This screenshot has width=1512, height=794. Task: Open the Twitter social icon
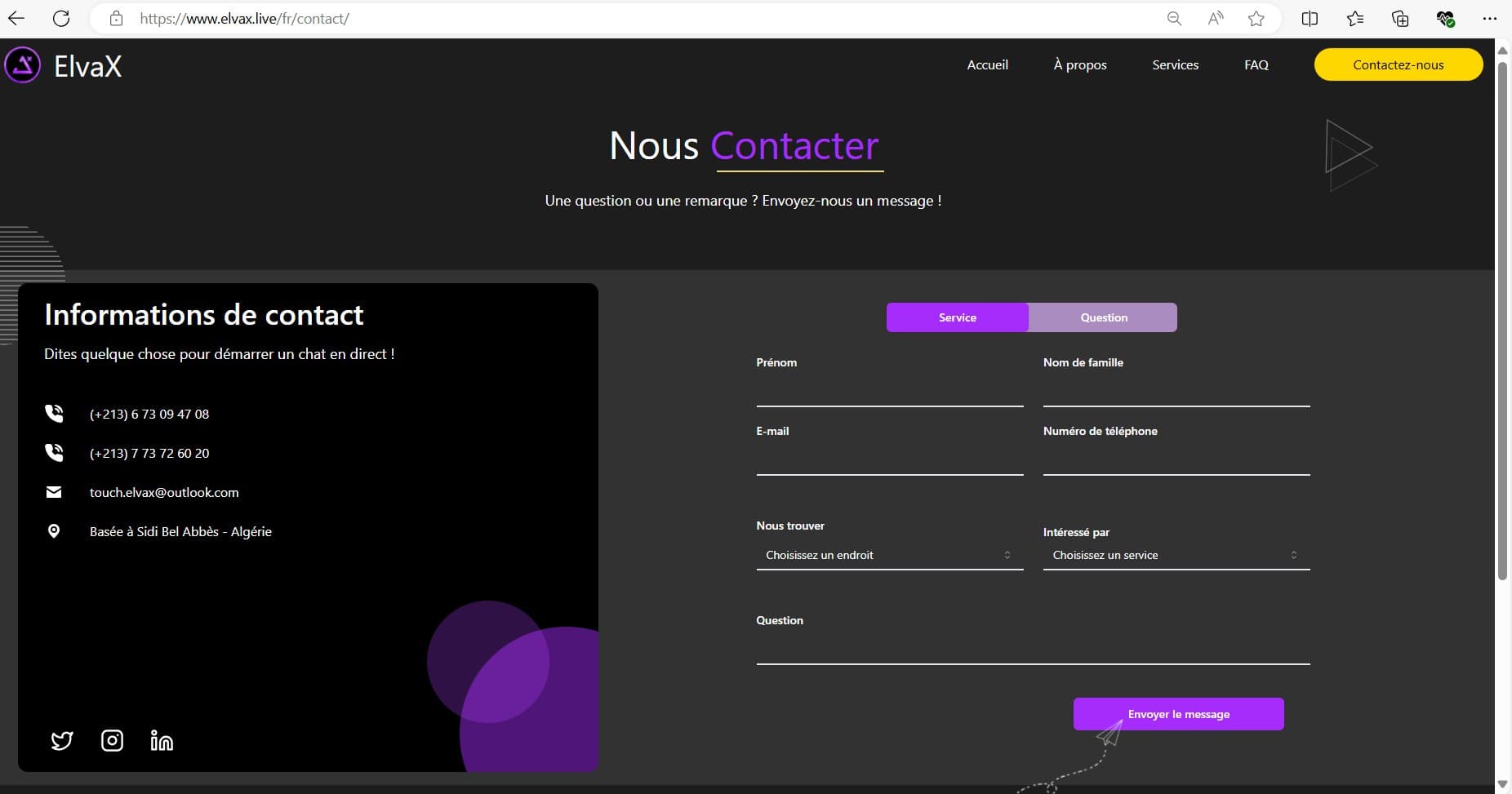click(62, 740)
